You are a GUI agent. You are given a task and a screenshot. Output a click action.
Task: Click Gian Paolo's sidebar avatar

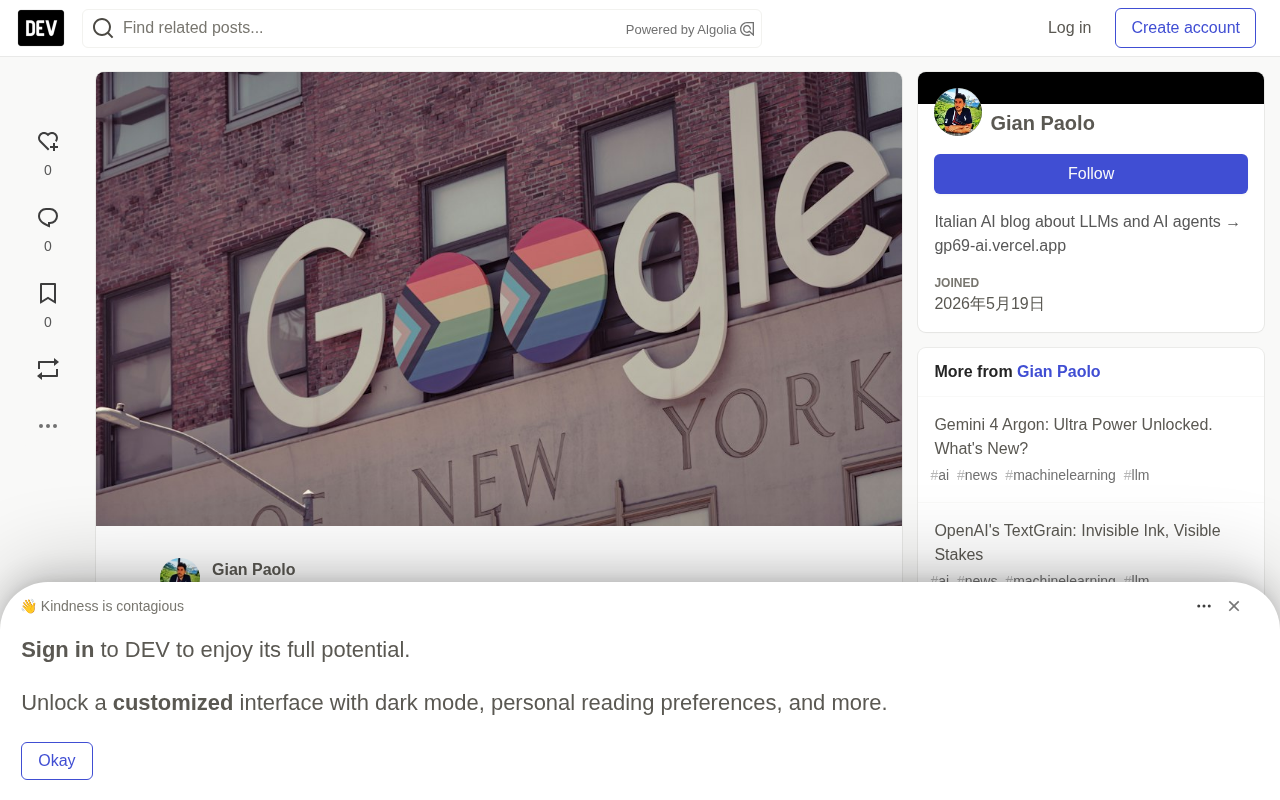click(x=958, y=112)
